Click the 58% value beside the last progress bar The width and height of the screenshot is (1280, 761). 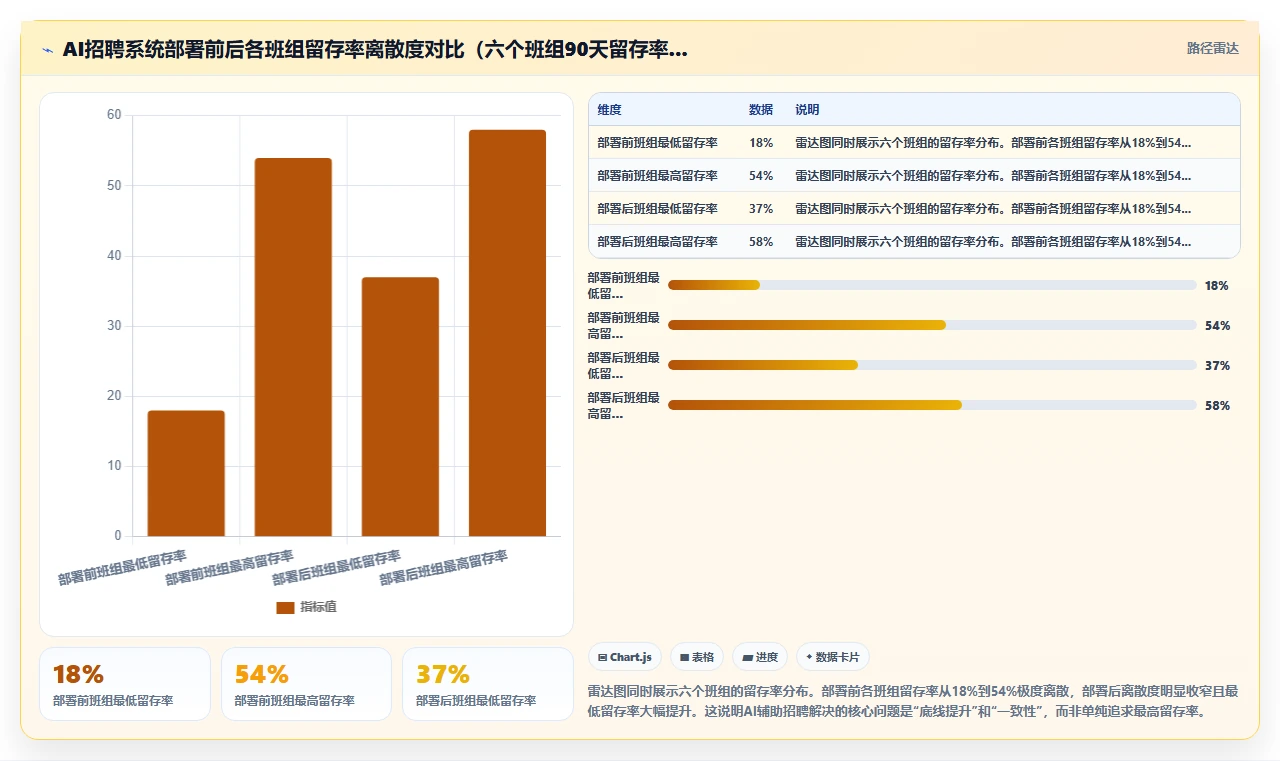pyautogui.click(x=1217, y=406)
